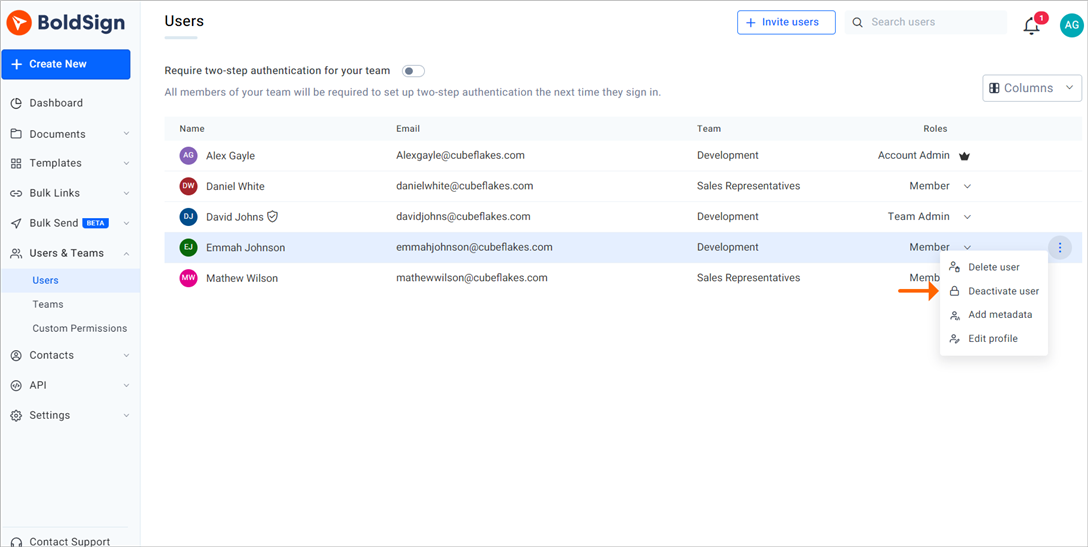Screen dimensions: 1088x547
Task: Select Edit profile menu option
Action: [x=992, y=339]
